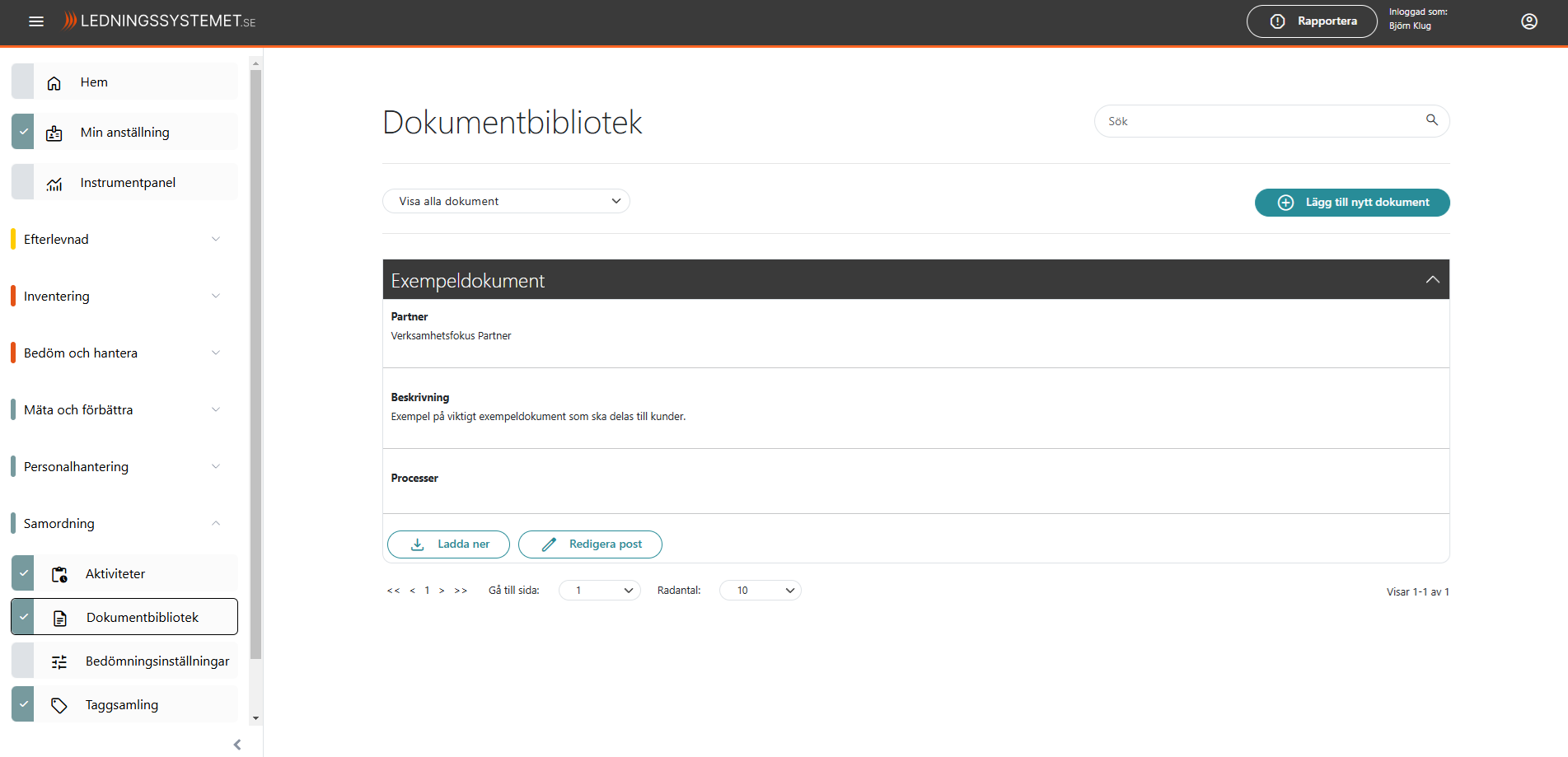1568x757 pixels.
Task: Open the hamburger menu icon
Action: 36,21
